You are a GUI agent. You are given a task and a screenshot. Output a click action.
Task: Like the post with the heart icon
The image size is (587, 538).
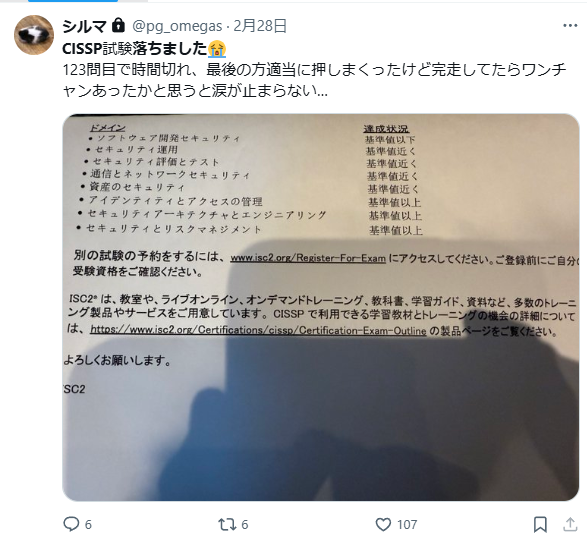[x=383, y=524]
